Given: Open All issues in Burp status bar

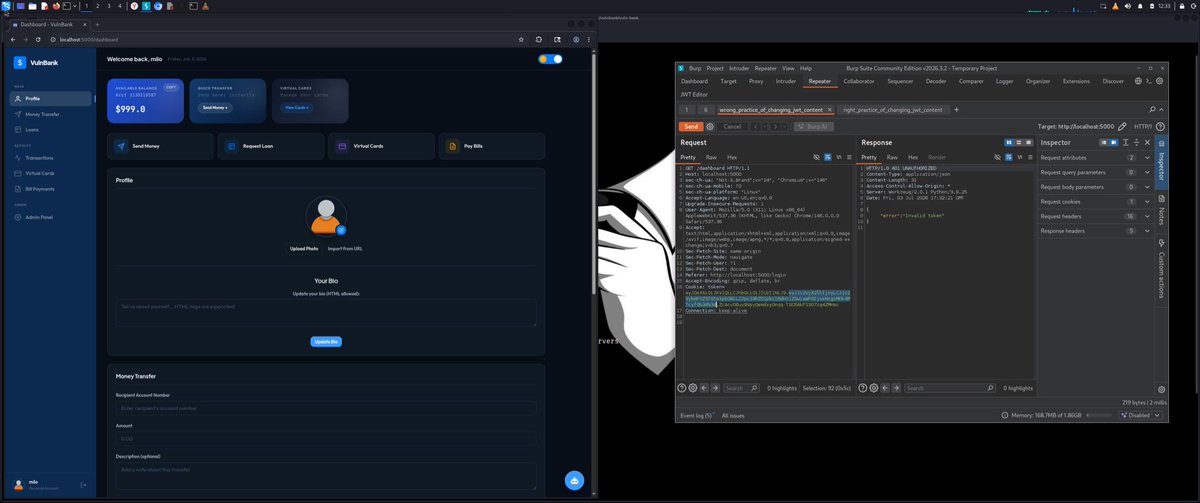Looking at the screenshot, I should coord(733,415).
